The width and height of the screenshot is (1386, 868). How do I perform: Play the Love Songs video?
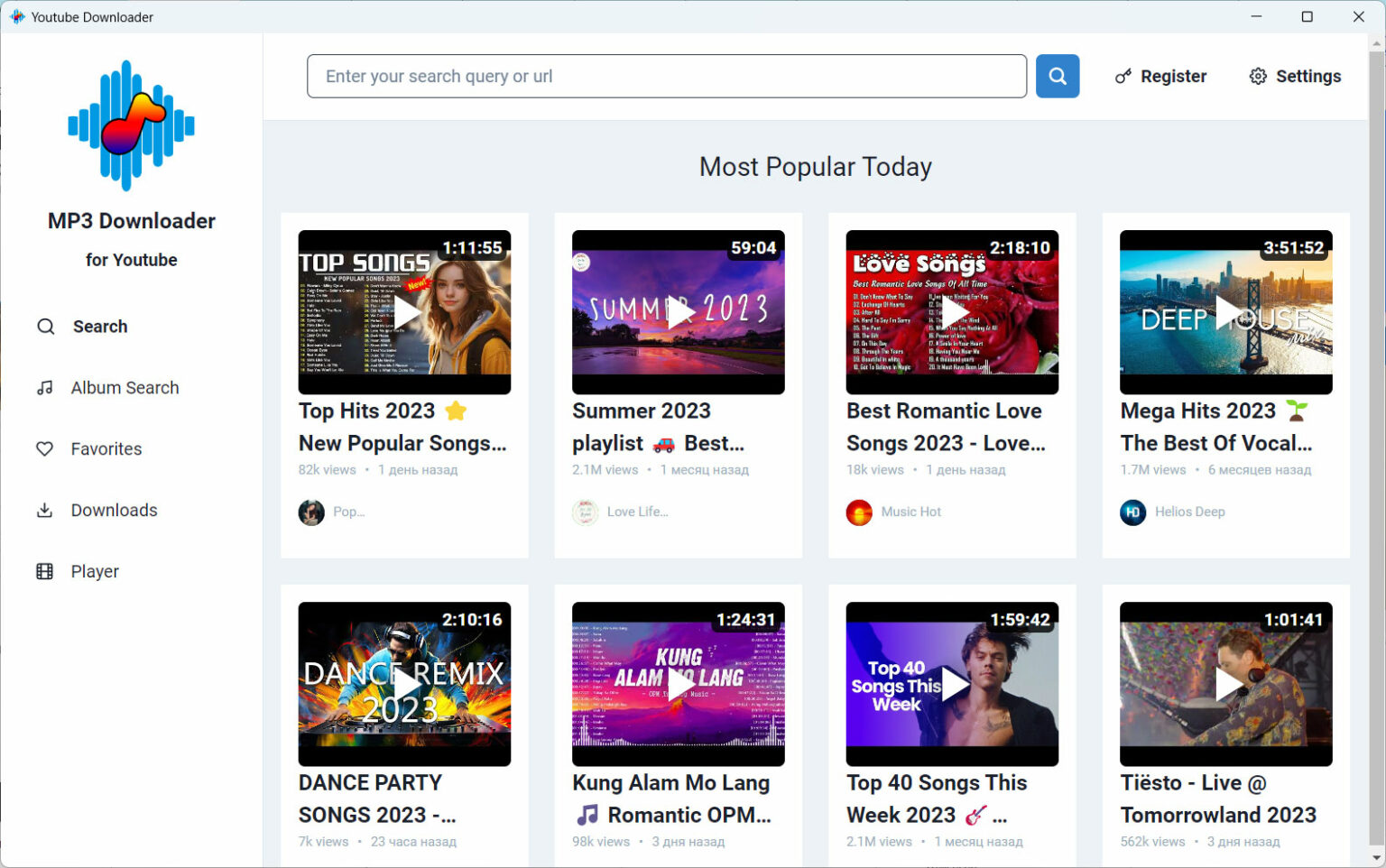tap(953, 312)
